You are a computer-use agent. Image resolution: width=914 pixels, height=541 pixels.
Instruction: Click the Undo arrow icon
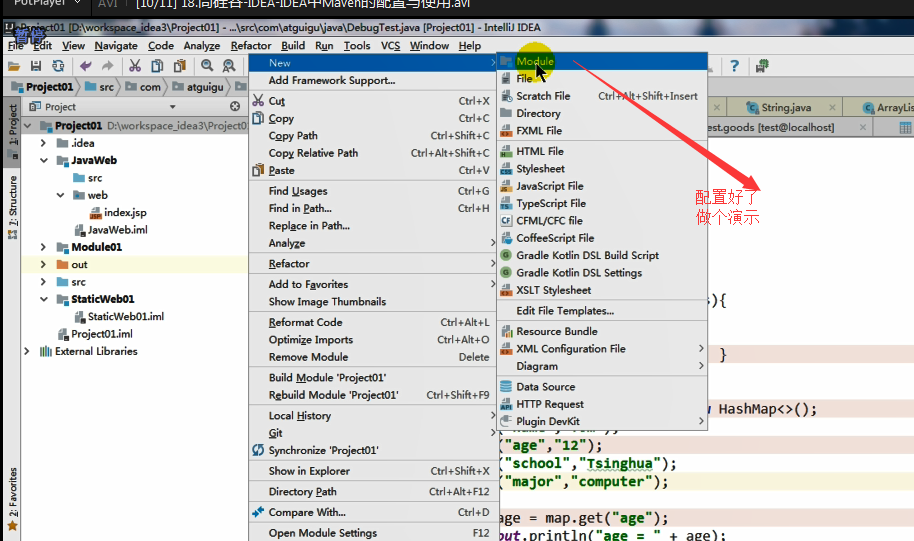pyautogui.click(x=86, y=66)
